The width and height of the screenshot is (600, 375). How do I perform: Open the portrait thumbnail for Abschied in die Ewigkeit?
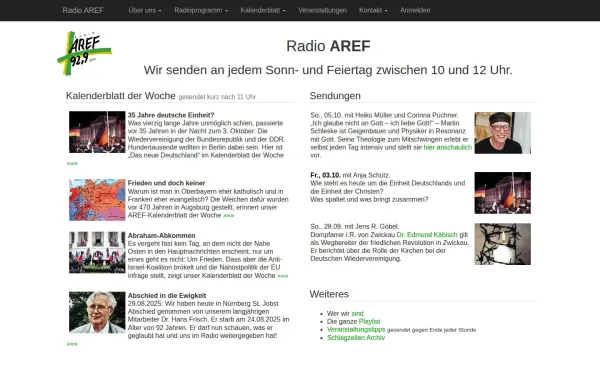97,313
